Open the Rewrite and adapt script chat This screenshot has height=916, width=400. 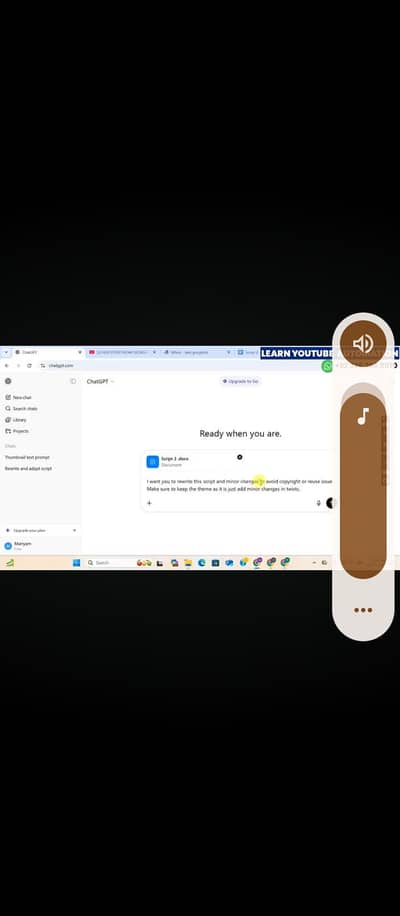click(x=28, y=469)
